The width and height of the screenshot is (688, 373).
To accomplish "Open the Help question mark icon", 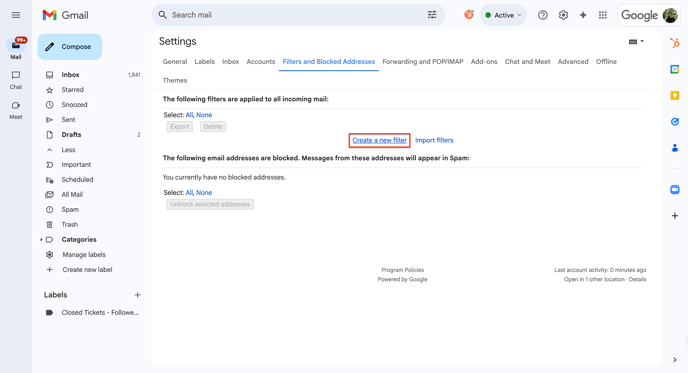I will pos(543,15).
